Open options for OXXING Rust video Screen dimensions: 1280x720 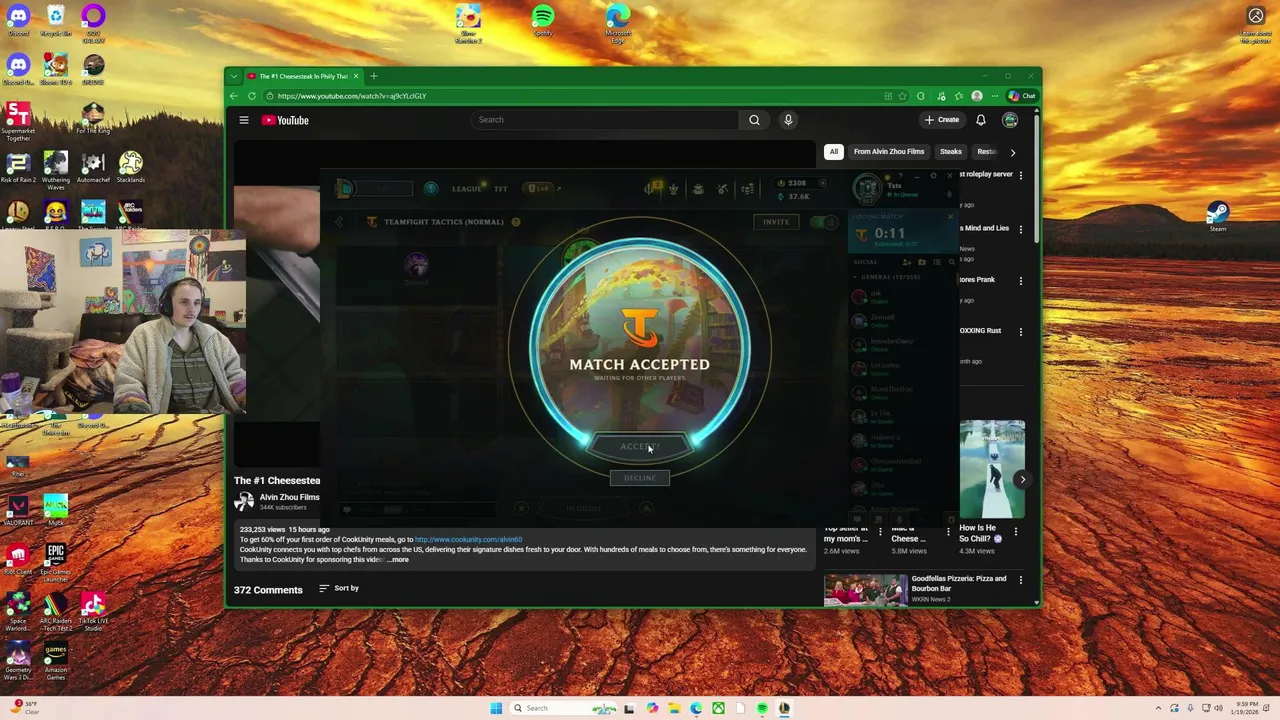[x=1021, y=331]
